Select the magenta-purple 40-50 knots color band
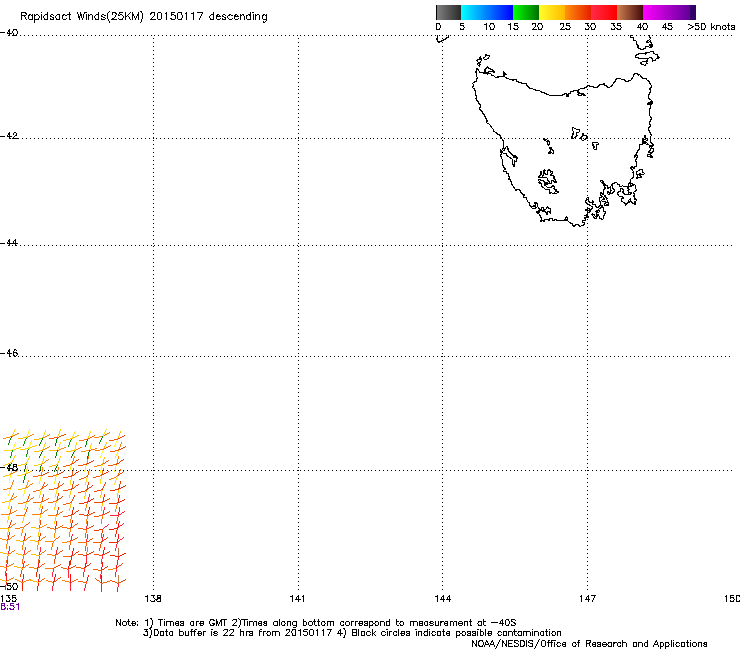The width and height of the screenshot is (740, 650). (x=669, y=12)
